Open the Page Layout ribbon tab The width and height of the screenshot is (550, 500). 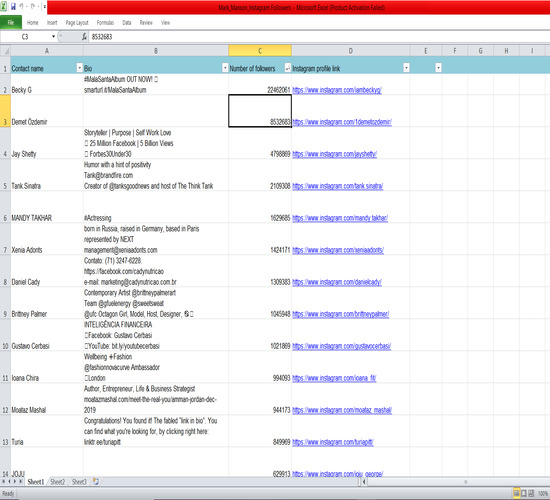pos(77,23)
